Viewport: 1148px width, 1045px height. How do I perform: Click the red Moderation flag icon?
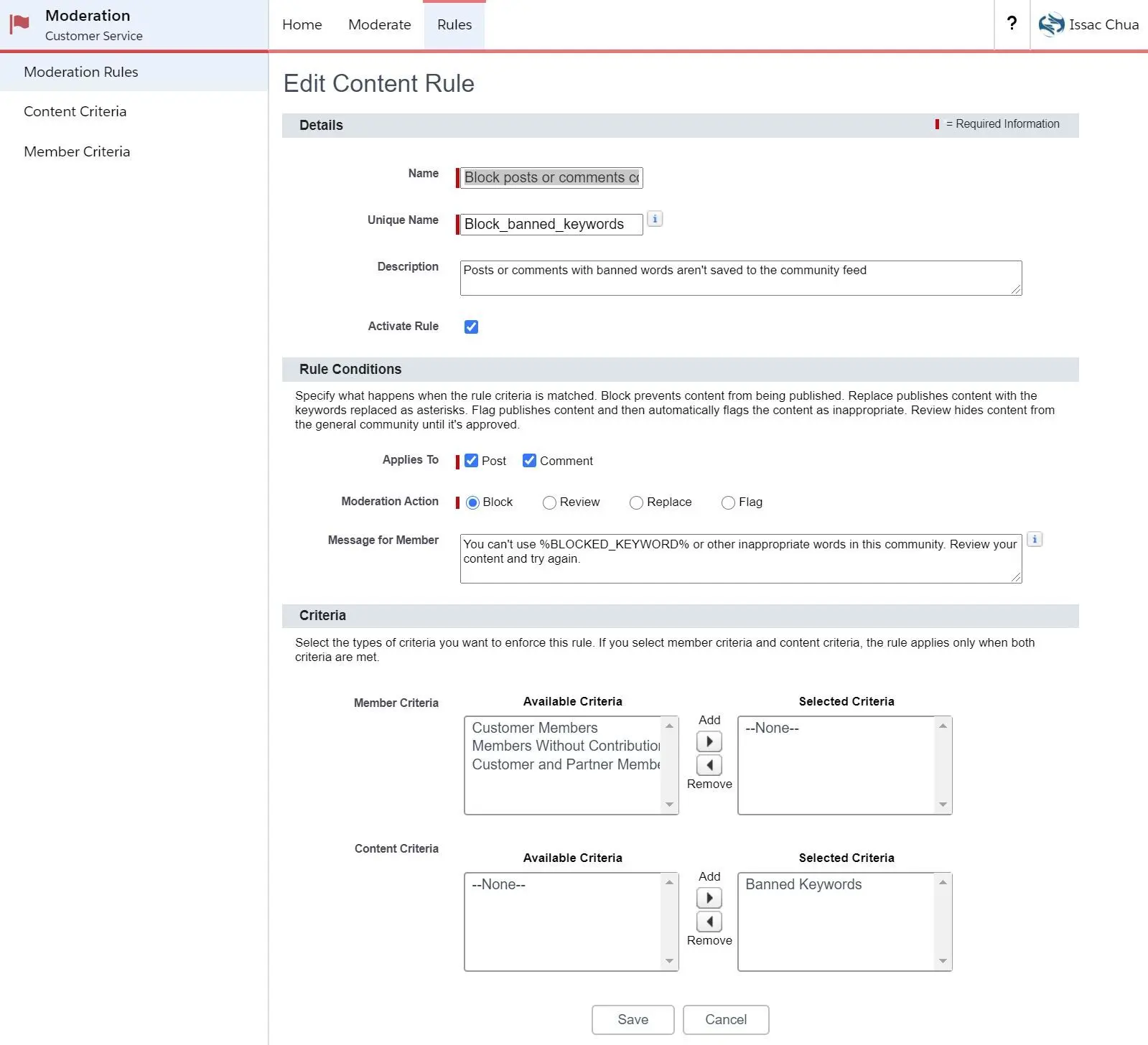[19, 24]
